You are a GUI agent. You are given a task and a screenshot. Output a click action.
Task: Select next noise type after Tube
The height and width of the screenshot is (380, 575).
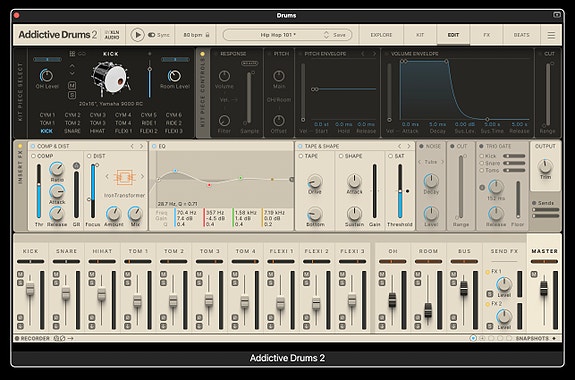(443, 162)
